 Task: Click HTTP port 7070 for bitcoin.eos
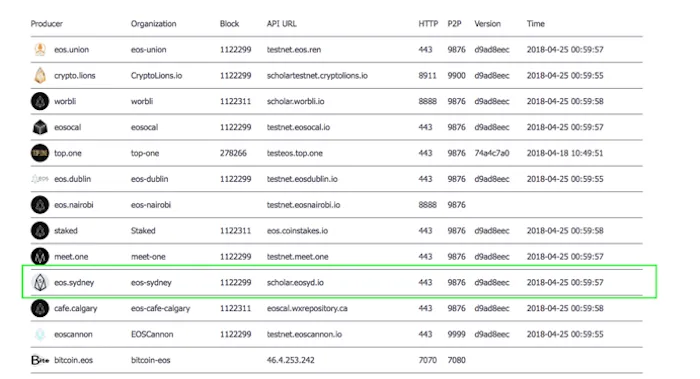pyautogui.click(x=427, y=360)
